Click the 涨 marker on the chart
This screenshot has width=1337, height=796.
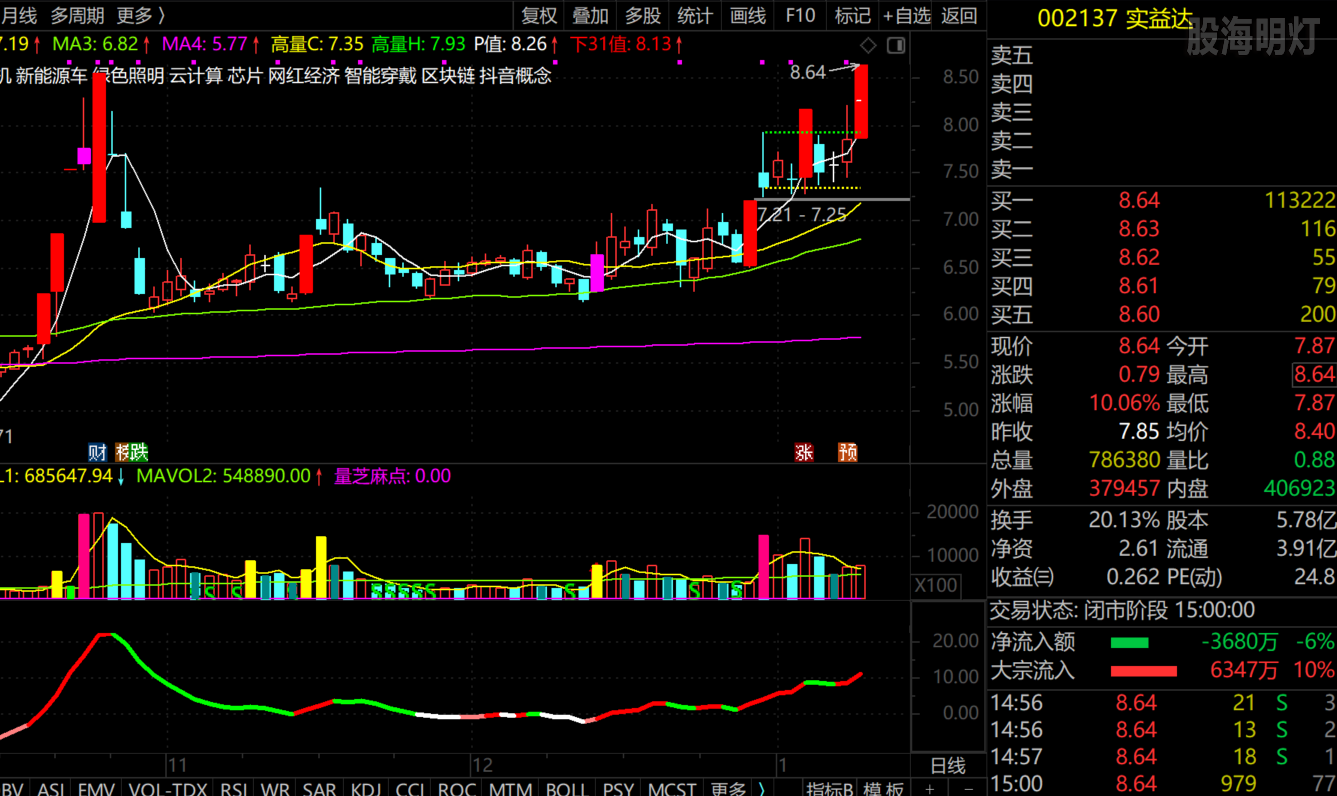click(x=804, y=452)
